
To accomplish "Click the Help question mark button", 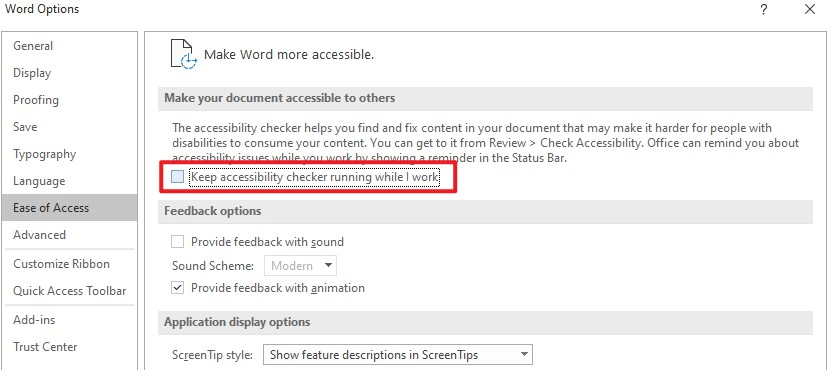I will point(764,10).
